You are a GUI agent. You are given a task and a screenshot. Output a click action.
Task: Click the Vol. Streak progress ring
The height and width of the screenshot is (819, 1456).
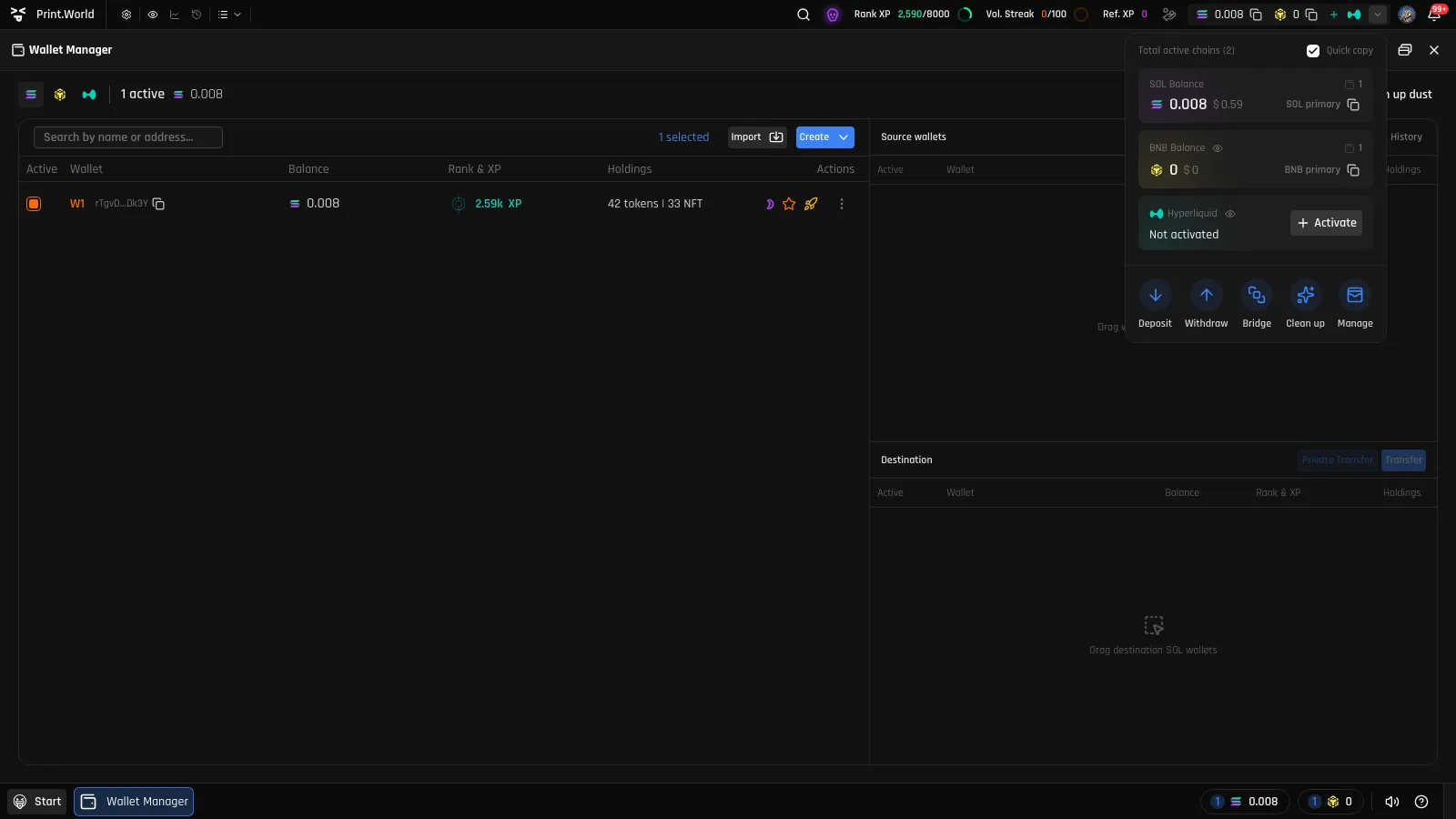tap(1081, 15)
